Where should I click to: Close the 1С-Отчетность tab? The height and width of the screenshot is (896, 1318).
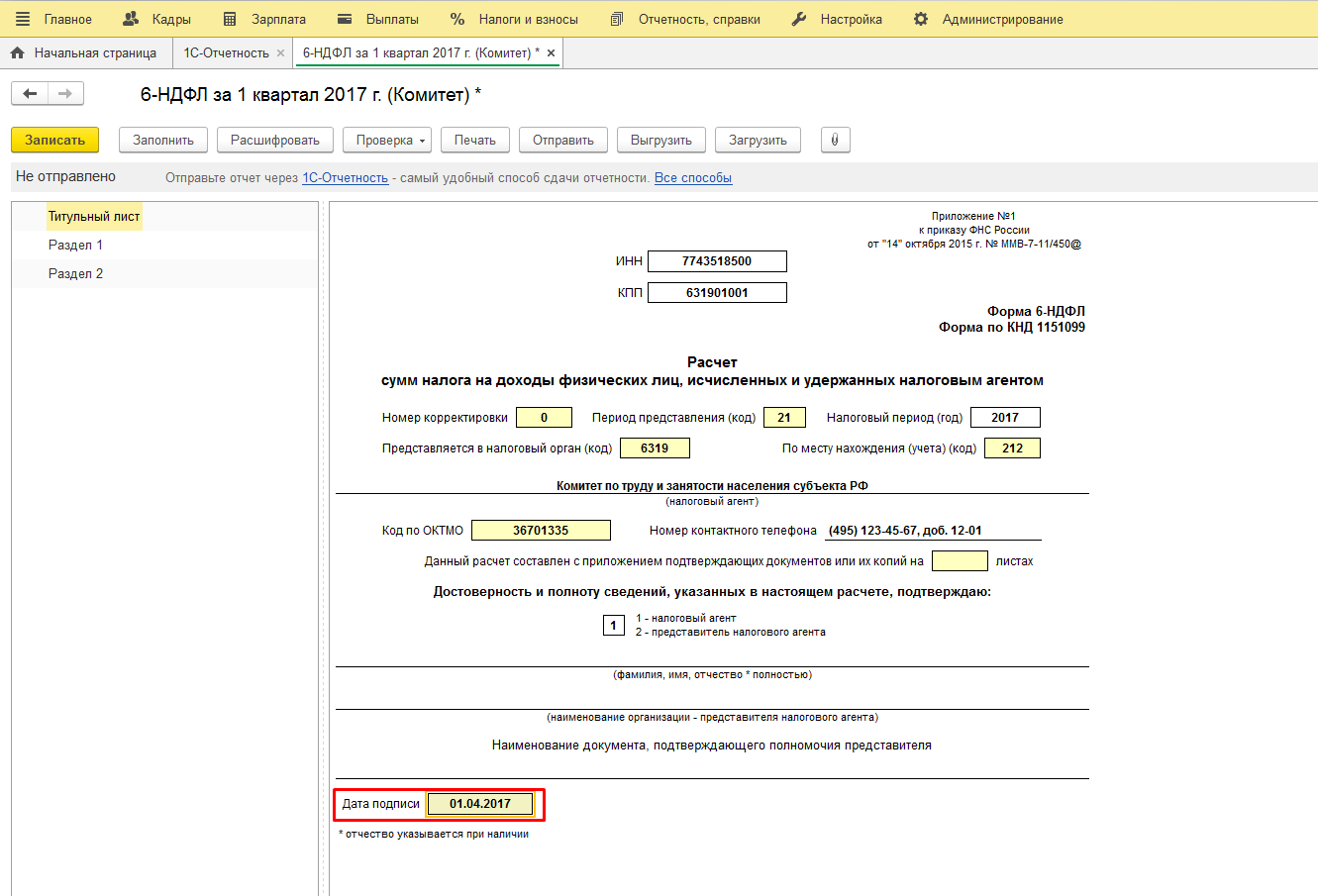281,52
